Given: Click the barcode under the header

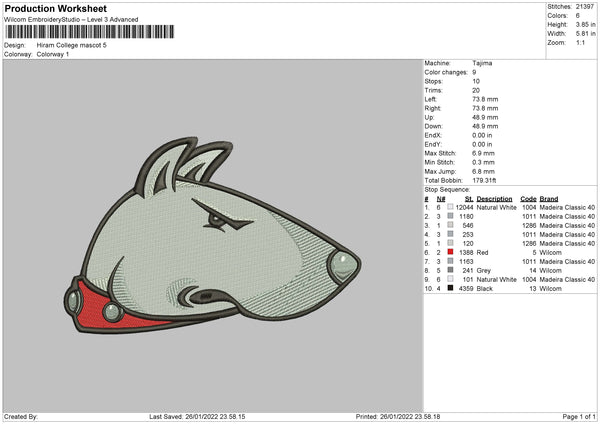Looking at the screenshot, I should [90, 32].
